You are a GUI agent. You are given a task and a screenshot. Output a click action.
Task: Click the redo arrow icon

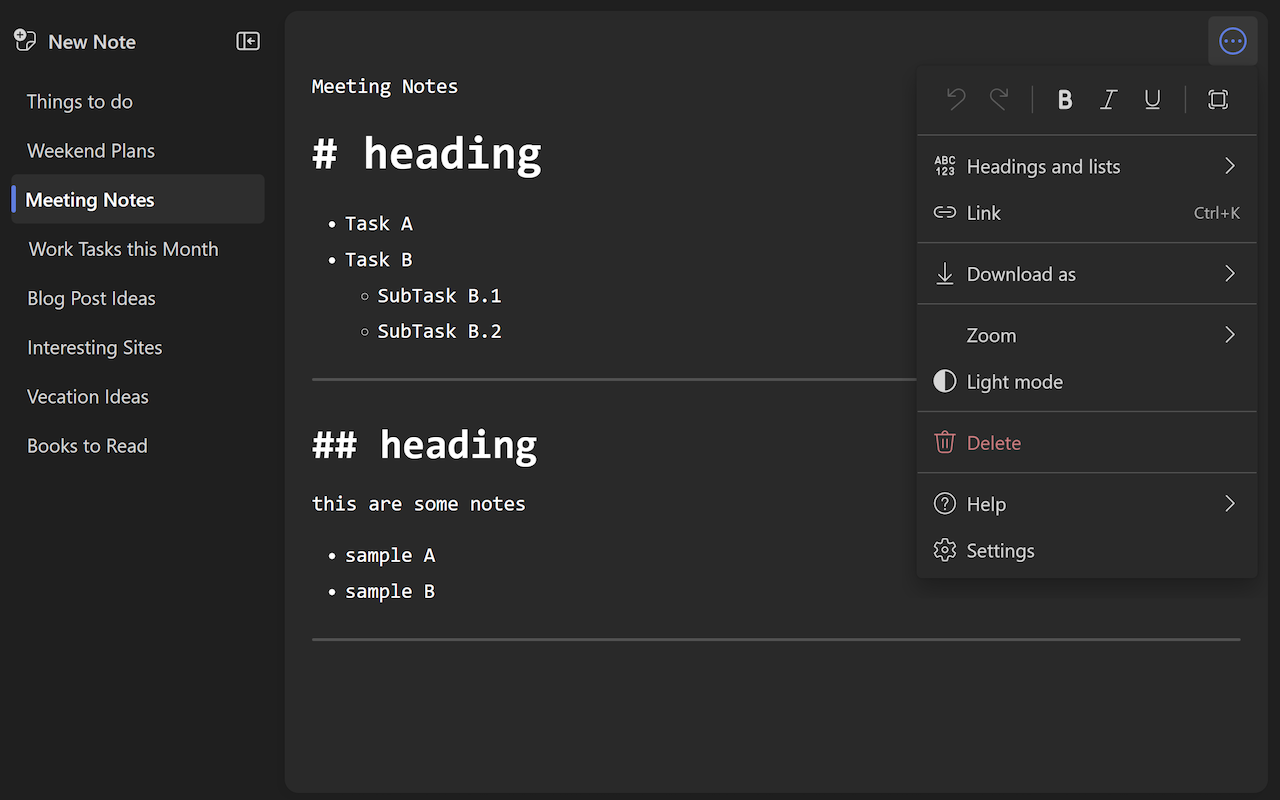tap(999, 99)
